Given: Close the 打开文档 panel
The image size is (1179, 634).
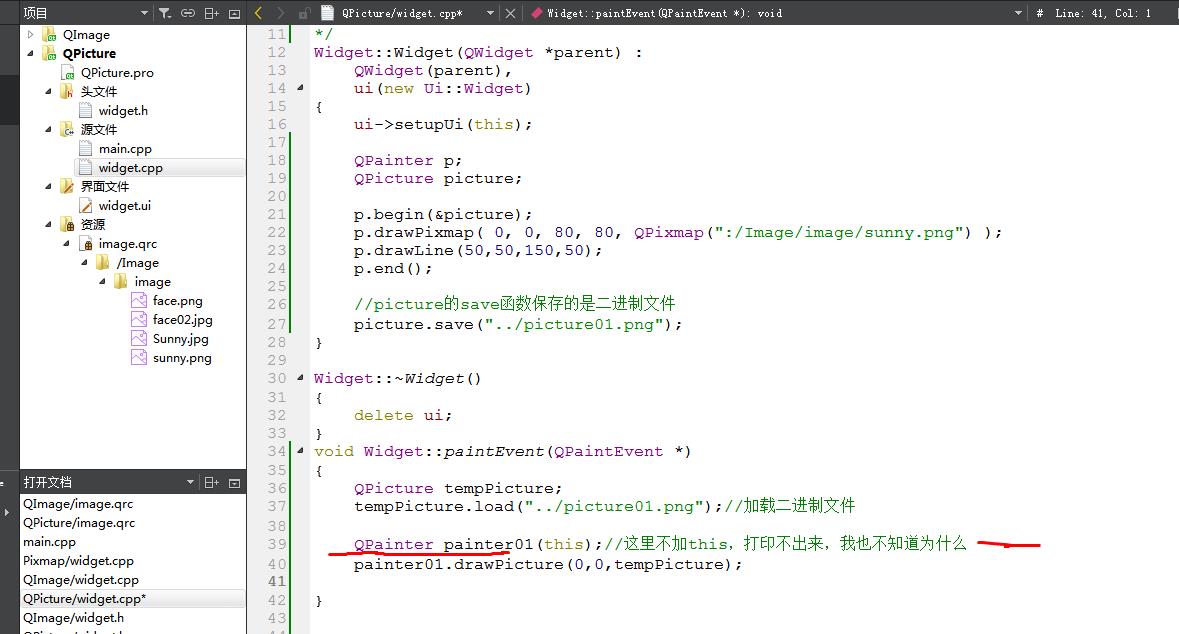Looking at the screenshot, I should click(235, 483).
